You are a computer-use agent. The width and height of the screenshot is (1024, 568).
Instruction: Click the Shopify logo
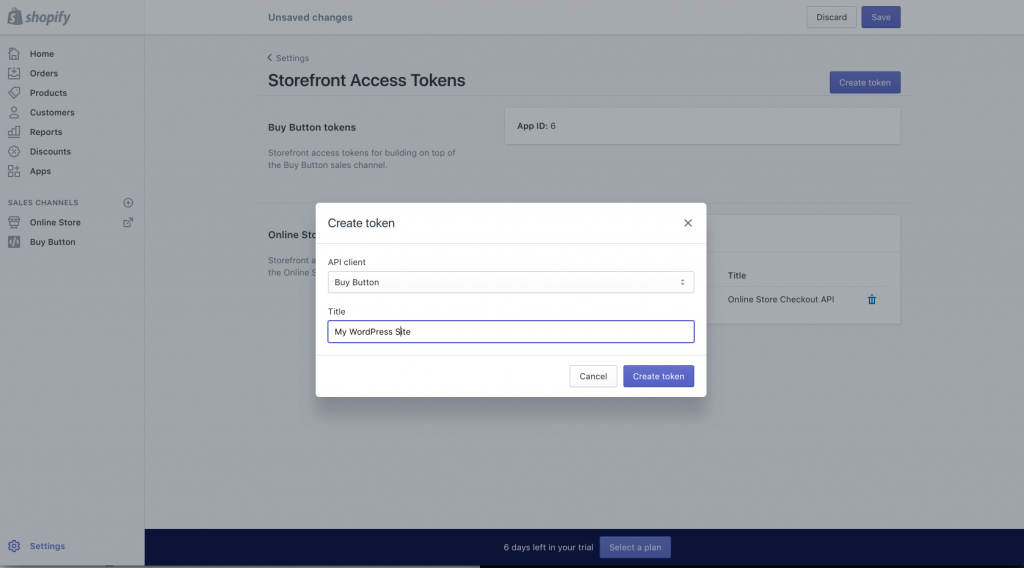coord(39,16)
